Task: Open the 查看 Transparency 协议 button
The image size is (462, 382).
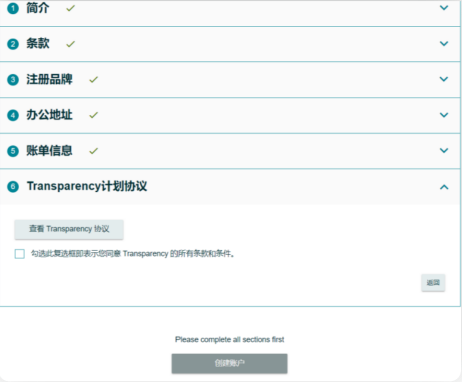Action: pyautogui.click(x=69, y=229)
